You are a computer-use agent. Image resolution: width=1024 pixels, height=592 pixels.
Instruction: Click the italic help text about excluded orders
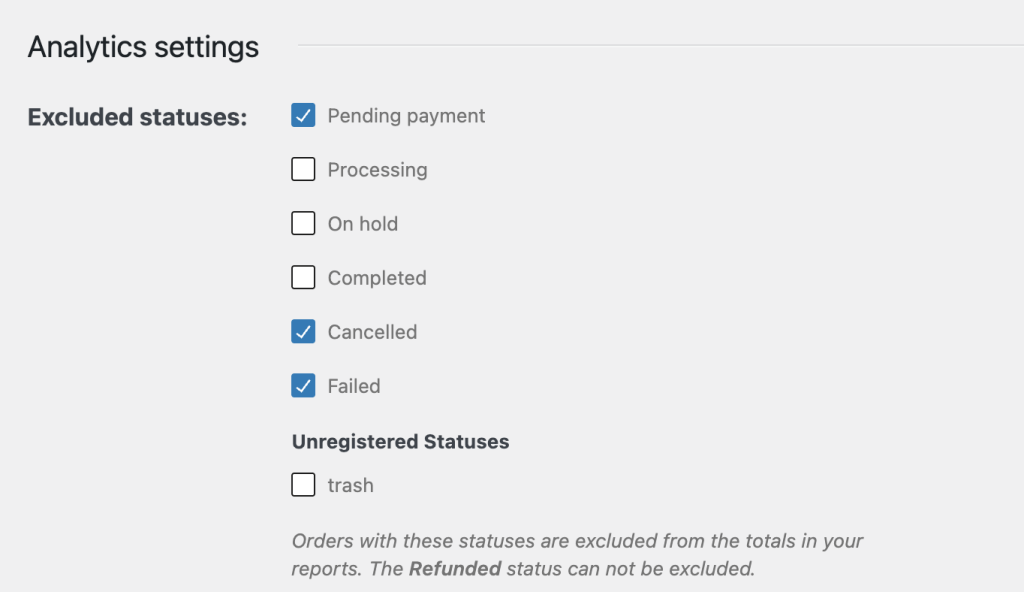click(577, 542)
